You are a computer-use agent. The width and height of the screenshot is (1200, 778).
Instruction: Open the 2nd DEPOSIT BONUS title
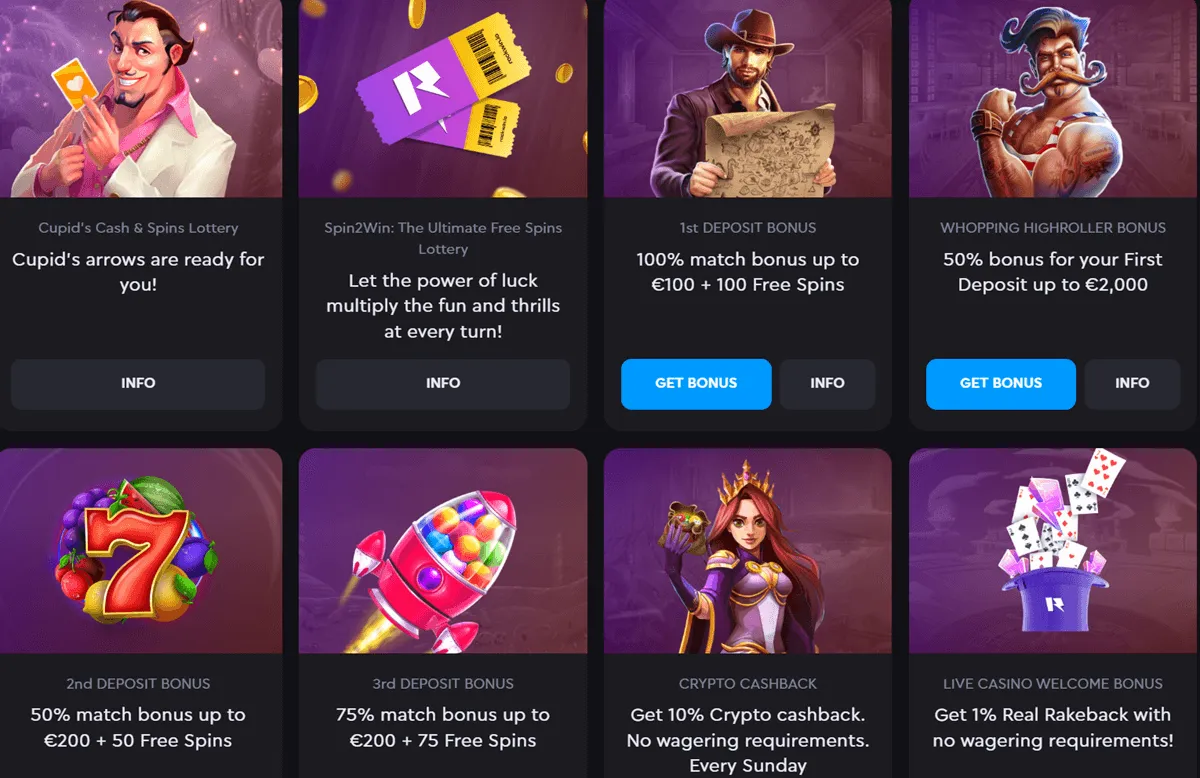coord(138,684)
